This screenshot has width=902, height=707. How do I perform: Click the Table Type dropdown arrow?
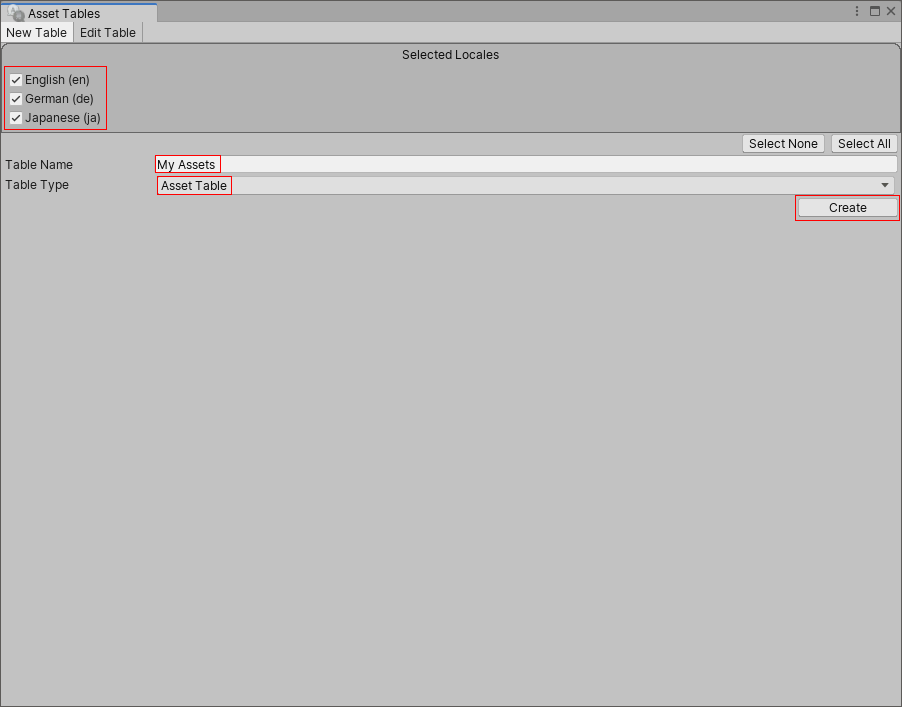[x=884, y=185]
